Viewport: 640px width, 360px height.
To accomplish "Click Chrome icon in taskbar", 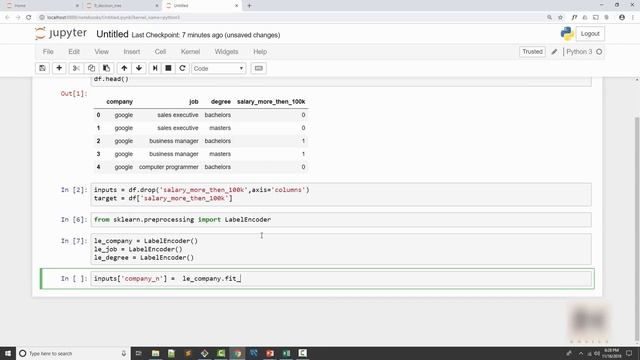I will pos(237,353).
